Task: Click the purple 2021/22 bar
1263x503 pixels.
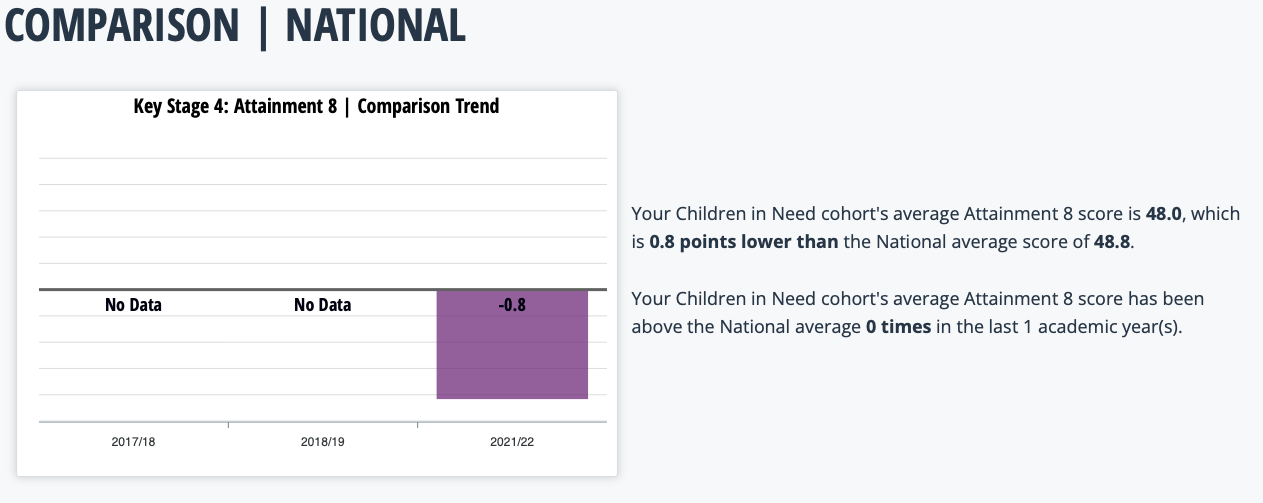Action: point(512,345)
